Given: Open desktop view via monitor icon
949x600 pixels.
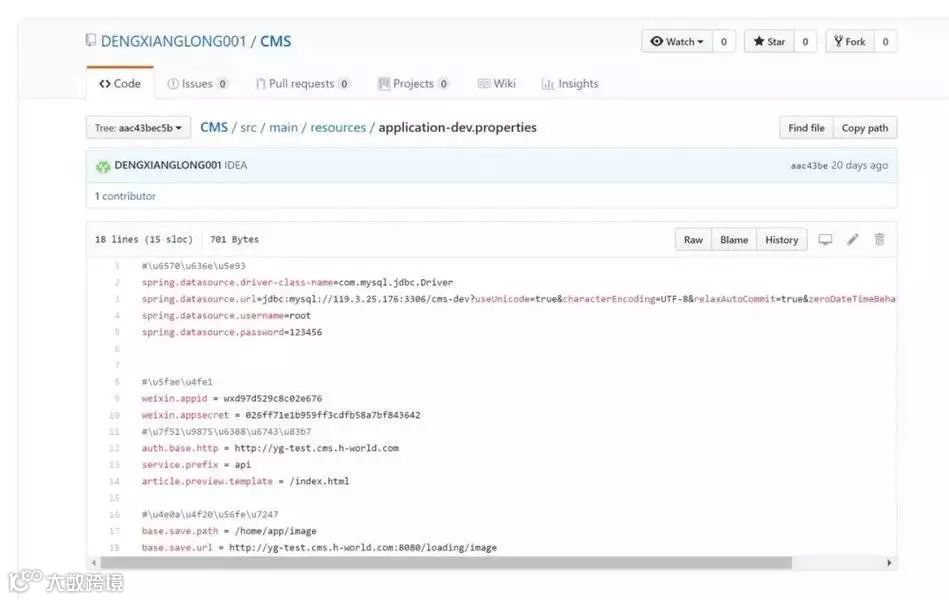Looking at the screenshot, I should (825, 240).
